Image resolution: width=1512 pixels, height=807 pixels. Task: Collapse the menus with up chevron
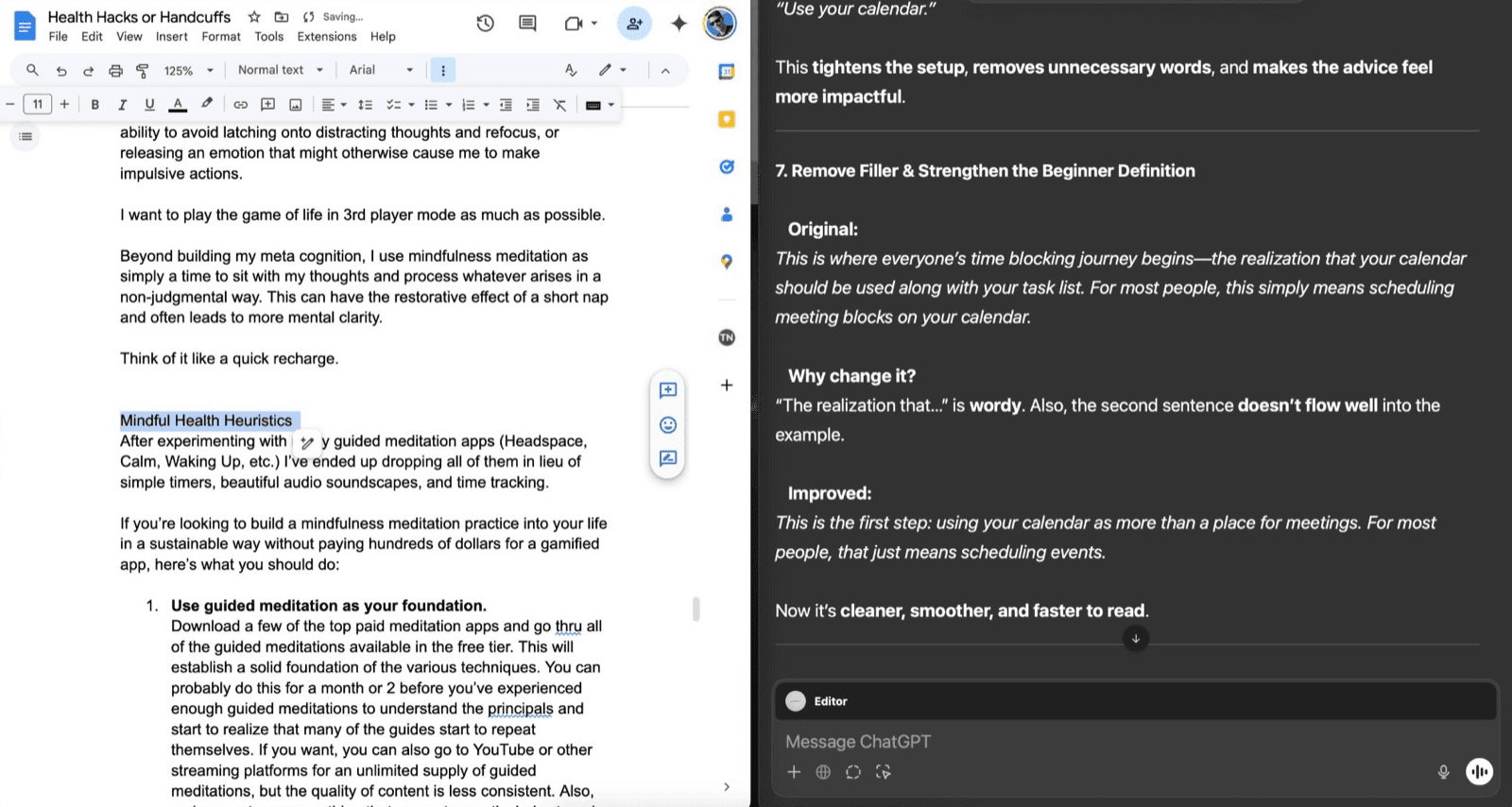tap(665, 70)
